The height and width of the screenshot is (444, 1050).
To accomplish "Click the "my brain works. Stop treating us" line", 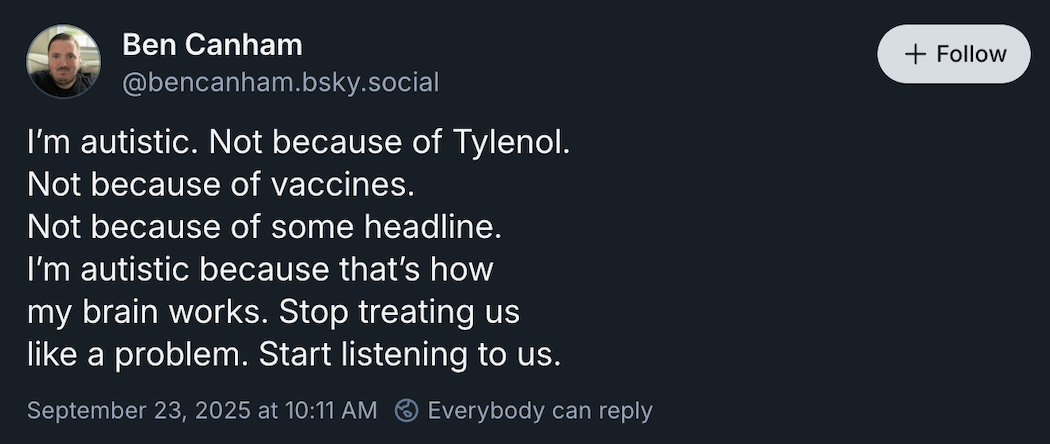I will tap(273, 312).
